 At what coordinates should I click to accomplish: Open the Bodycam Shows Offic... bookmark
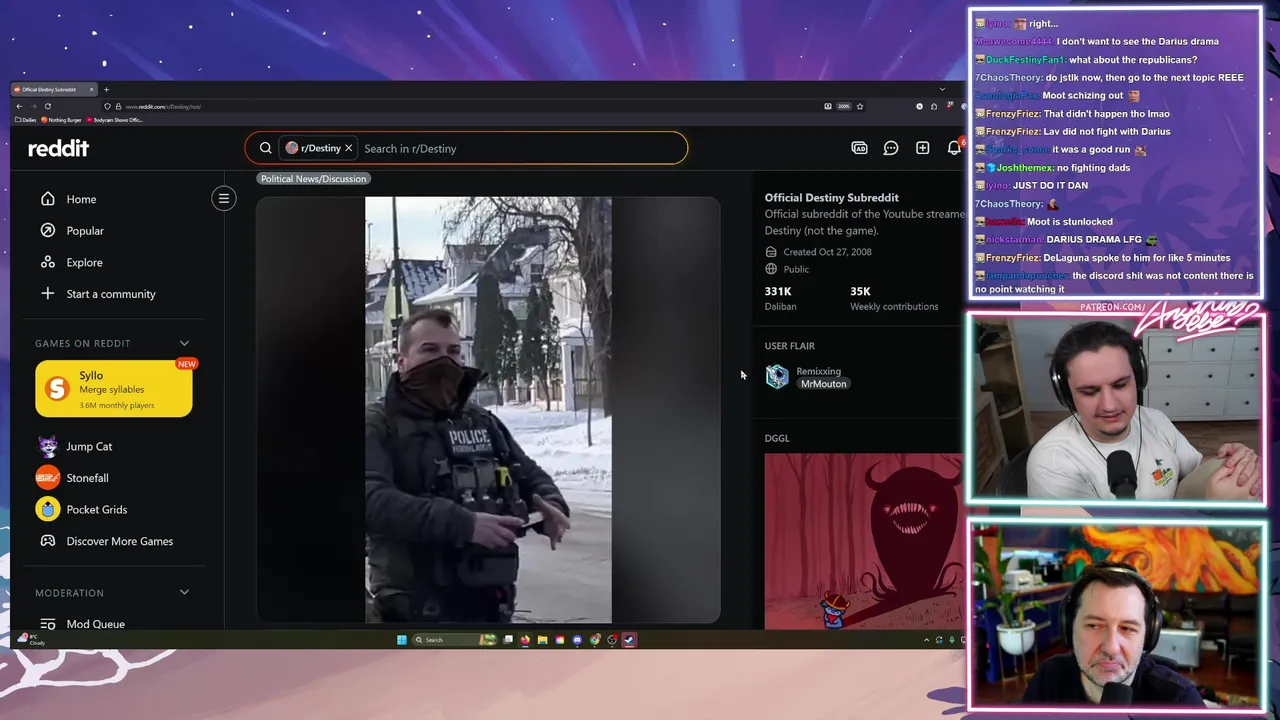click(x=115, y=120)
